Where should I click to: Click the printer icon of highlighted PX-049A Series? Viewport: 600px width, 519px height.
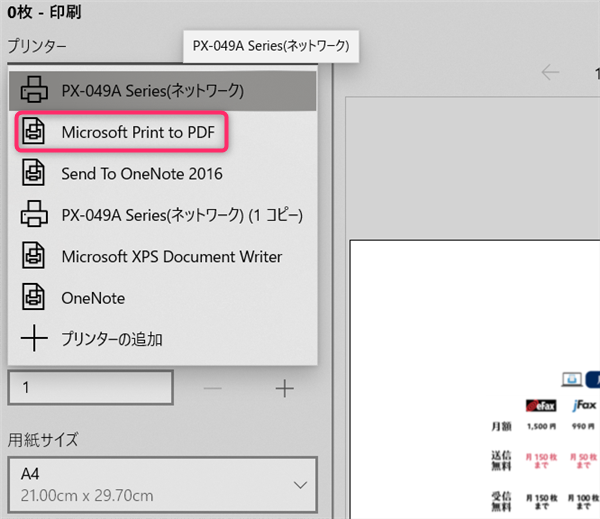point(34,90)
